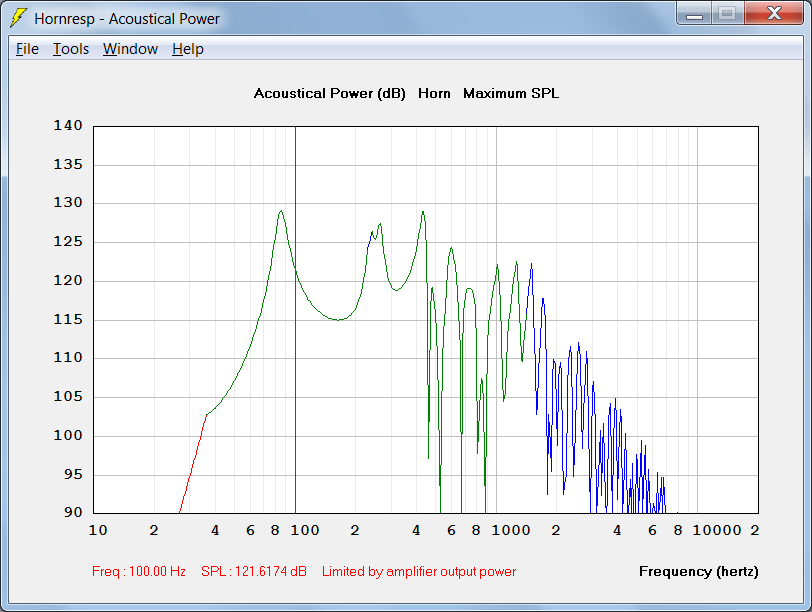
Task: Click the 'Horn' title label
Action: click(x=434, y=94)
